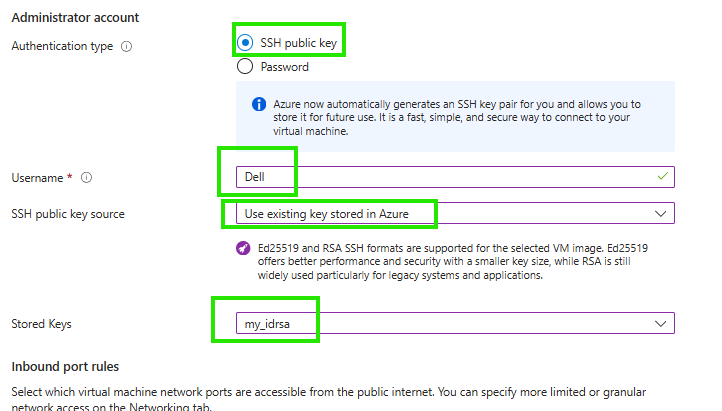Click the blue info icon in Azure banner
Screen dimensions: 722x411
(258, 104)
